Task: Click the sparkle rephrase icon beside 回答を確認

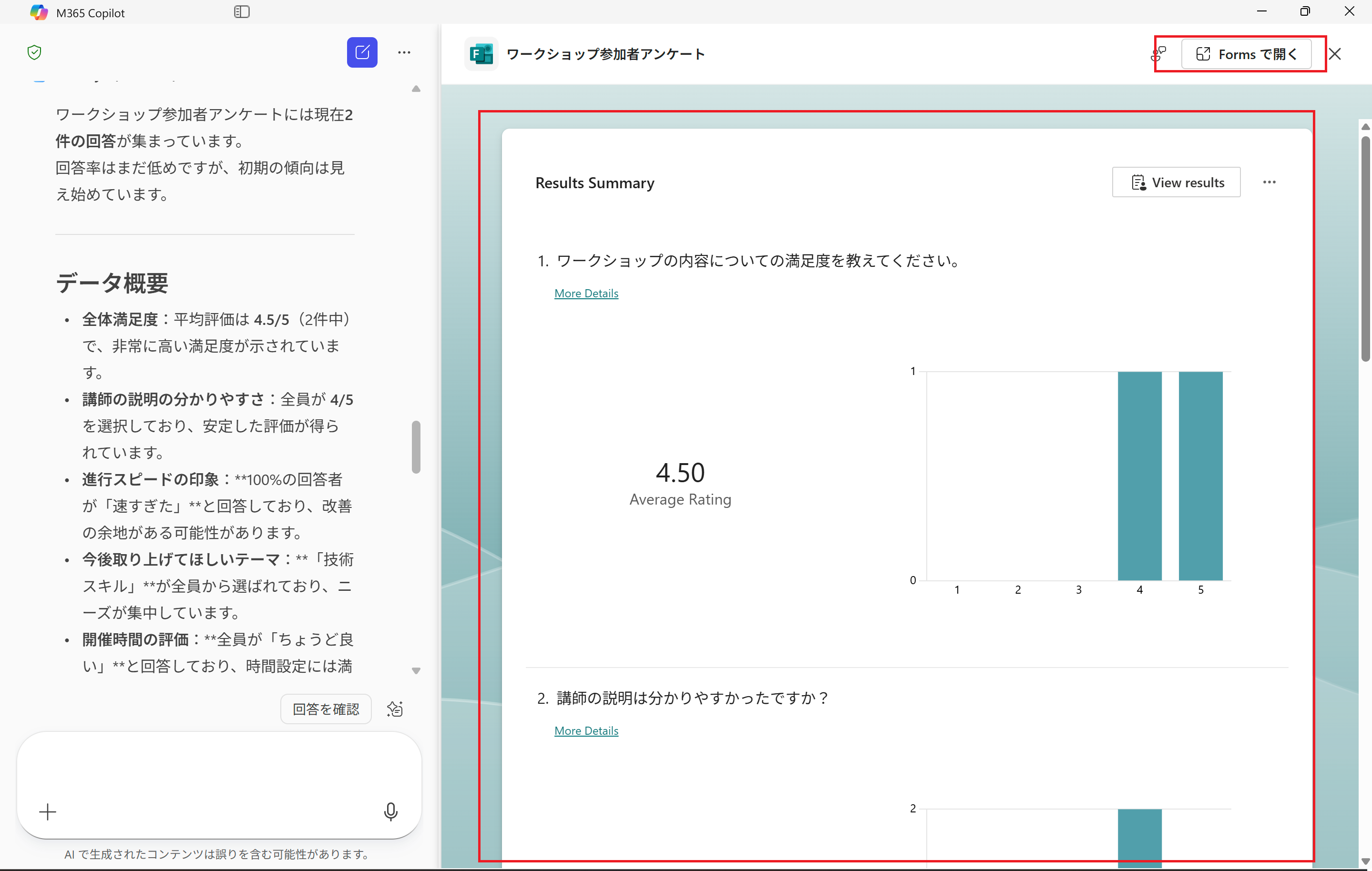Action: click(x=395, y=709)
